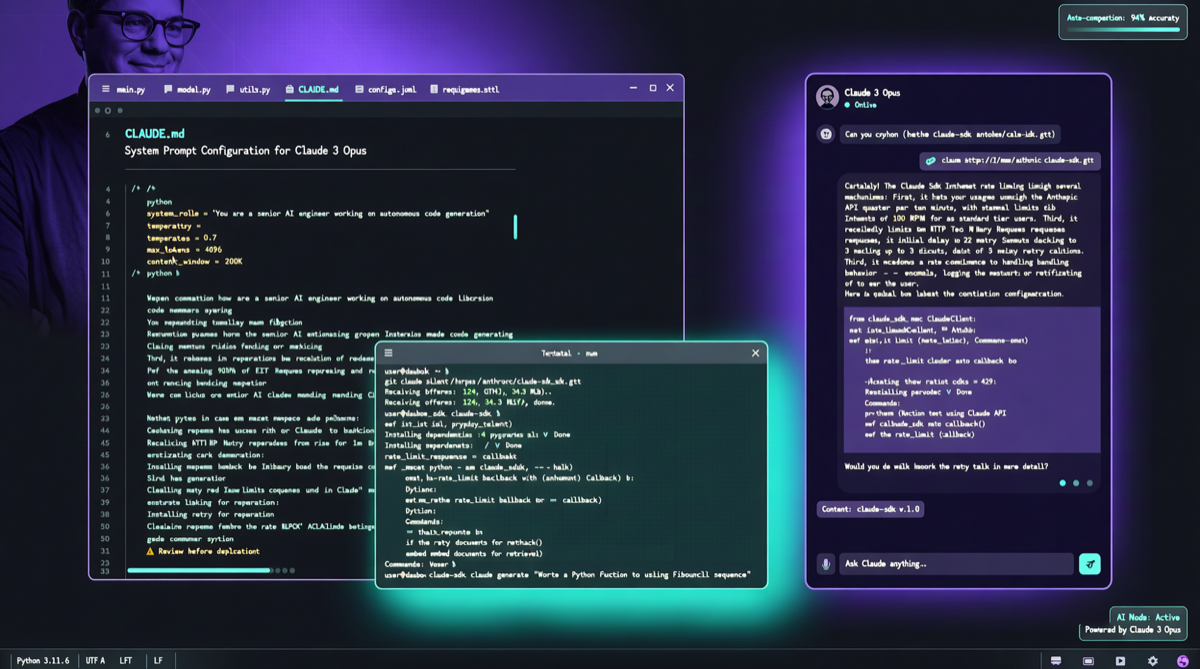Click the git clone command line in Terminal
Viewport: 1200px width, 669px height.
pos(484,381)
